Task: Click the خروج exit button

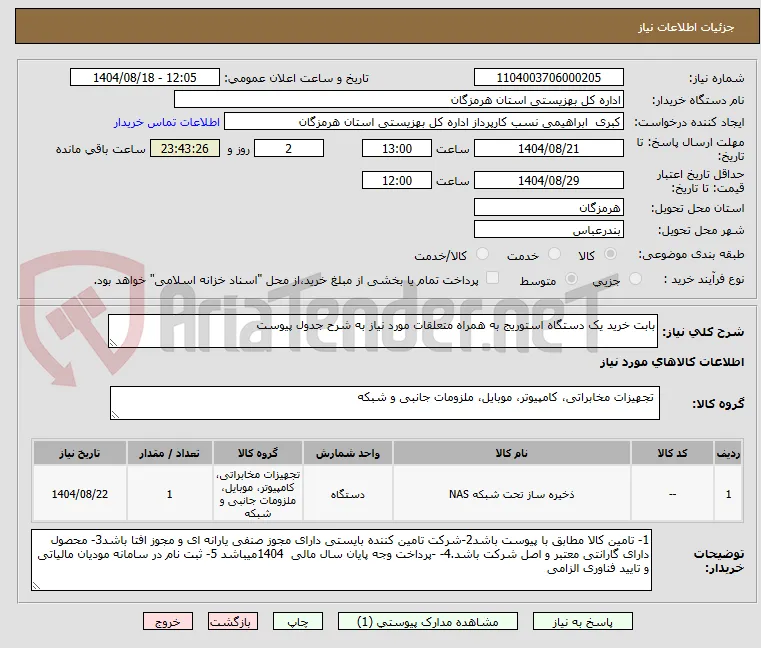Action: [168, 622]
